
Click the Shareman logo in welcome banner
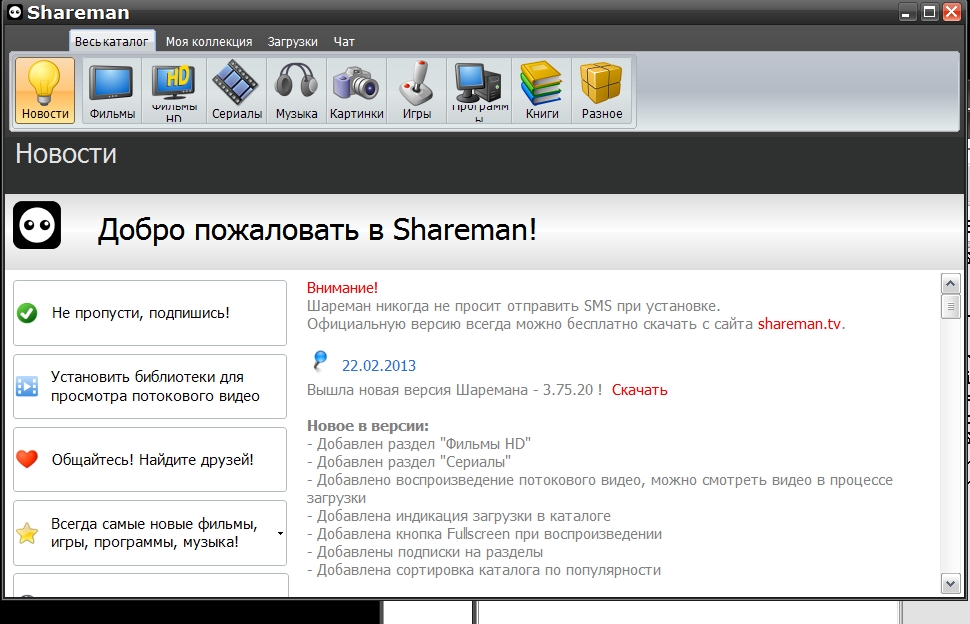(37, 225)
